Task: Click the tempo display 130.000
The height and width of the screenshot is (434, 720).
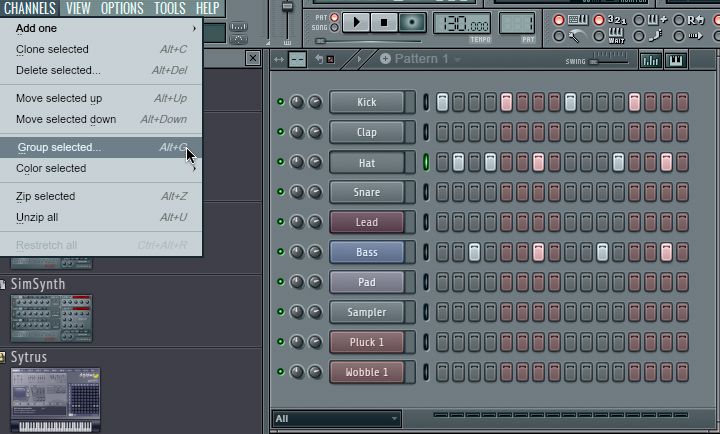Action: (462, 23)
